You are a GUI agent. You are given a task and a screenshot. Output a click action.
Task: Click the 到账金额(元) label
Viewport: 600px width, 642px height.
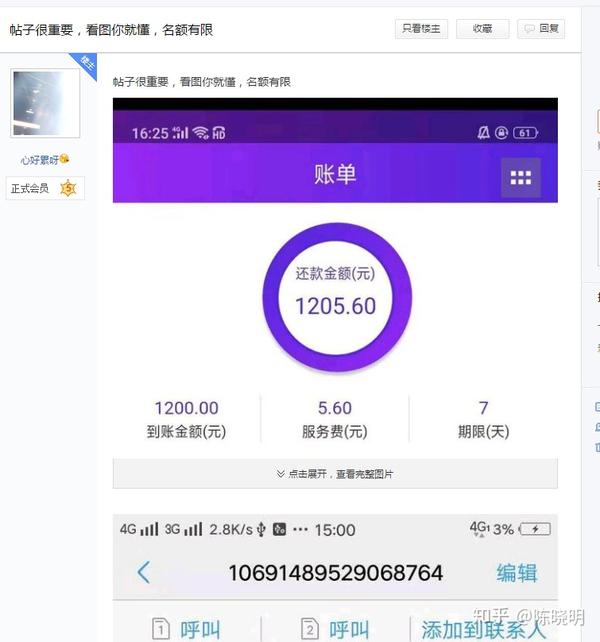pos(186,432)
